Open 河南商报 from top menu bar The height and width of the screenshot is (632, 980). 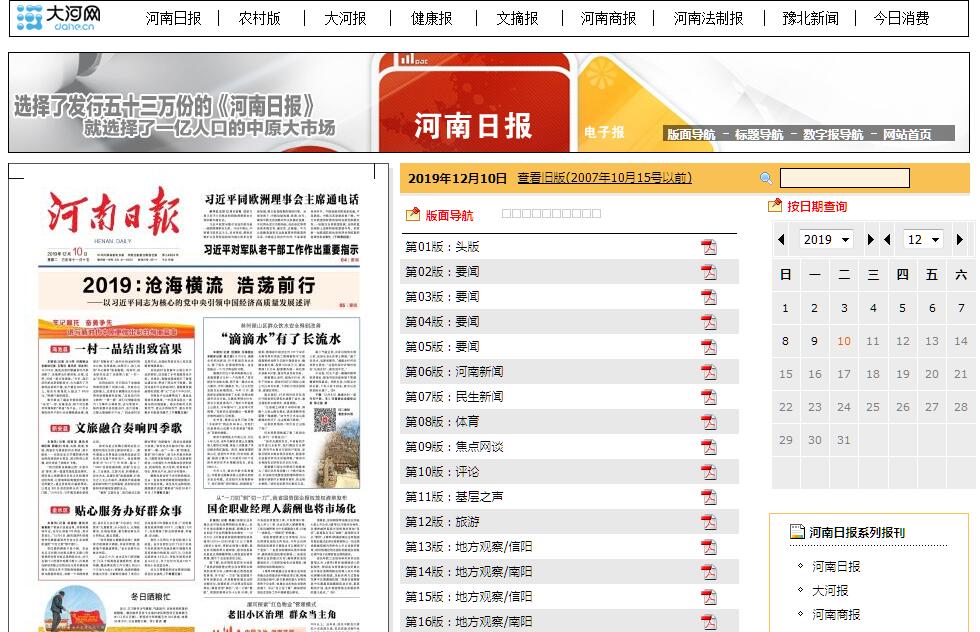point(608,18)
